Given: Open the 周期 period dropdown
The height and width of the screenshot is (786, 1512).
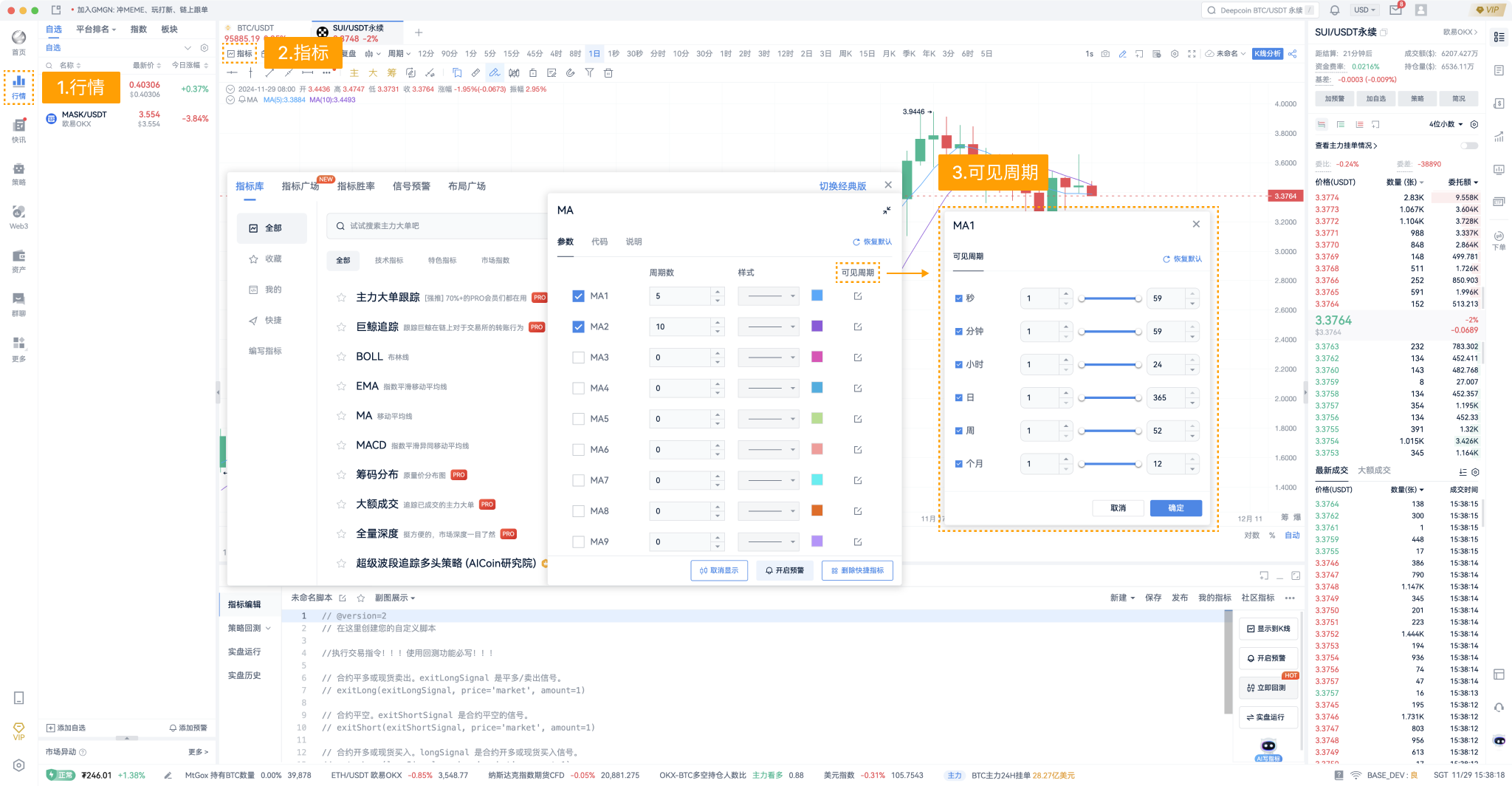Looking at the screenshot, I should coord(399,54).
